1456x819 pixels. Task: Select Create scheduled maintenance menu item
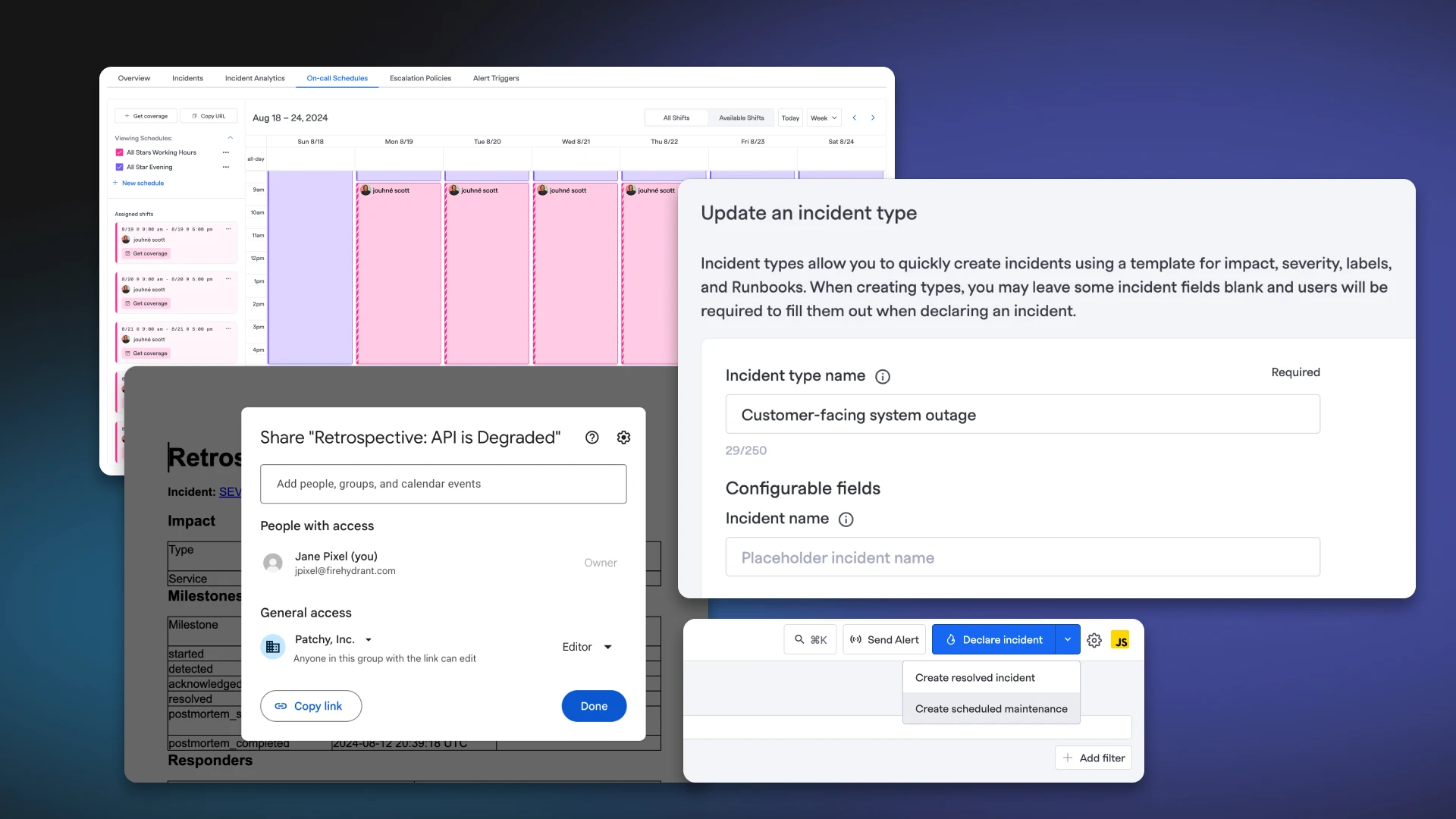[x=990, y=709]
